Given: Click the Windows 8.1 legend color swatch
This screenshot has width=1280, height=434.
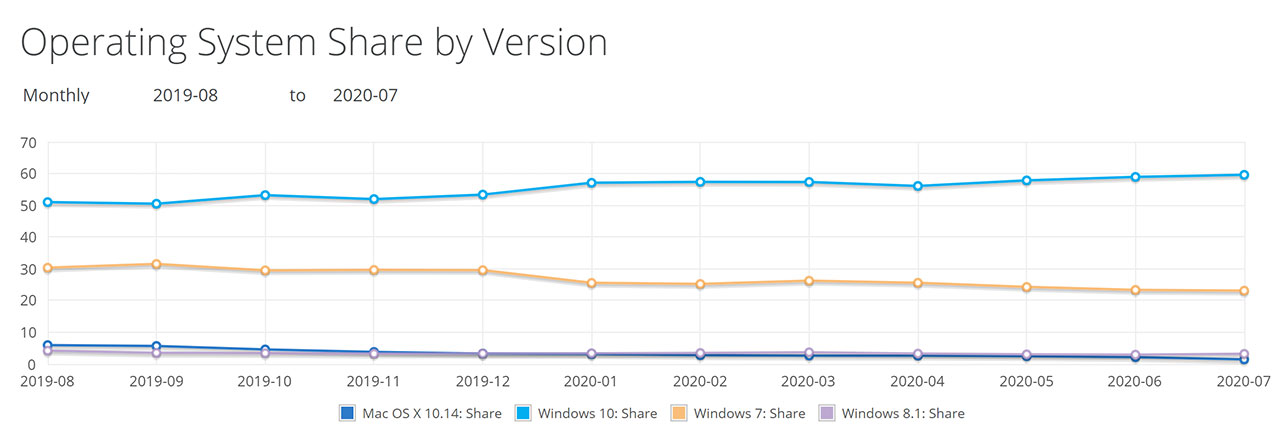Looking at the screenshot, I should [x=826, y=413].
